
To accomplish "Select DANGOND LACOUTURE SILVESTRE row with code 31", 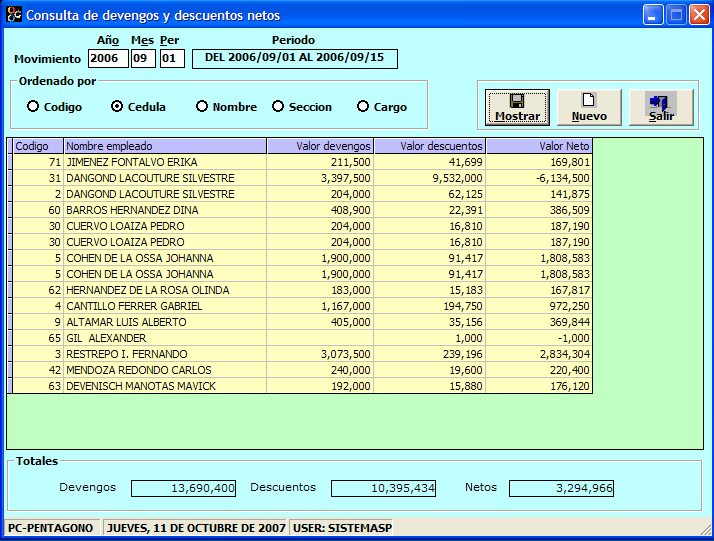I will 302,178.
